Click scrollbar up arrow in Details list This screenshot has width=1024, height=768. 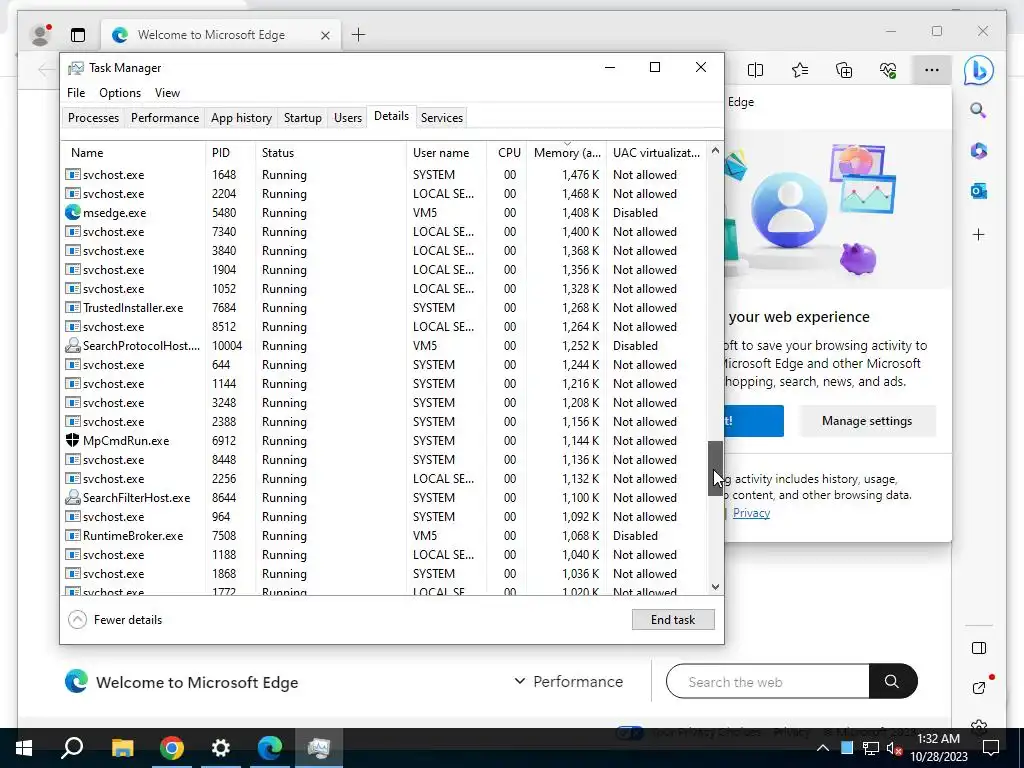point(715,151)
